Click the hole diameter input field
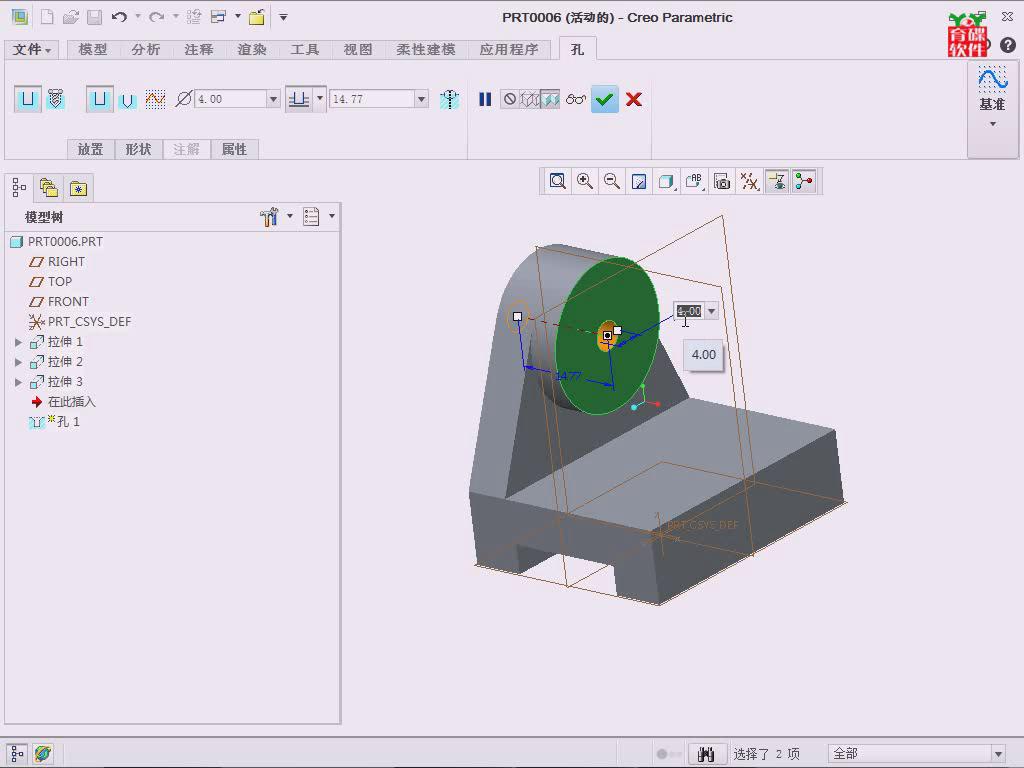Viewport: 1024px width, 768px height. click(231, 99)
